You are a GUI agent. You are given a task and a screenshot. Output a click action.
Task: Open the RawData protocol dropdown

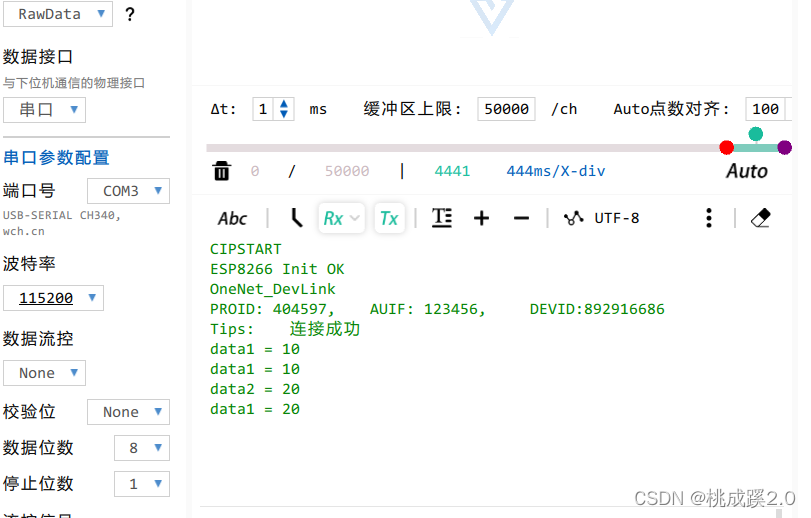[x=58, y=14]
